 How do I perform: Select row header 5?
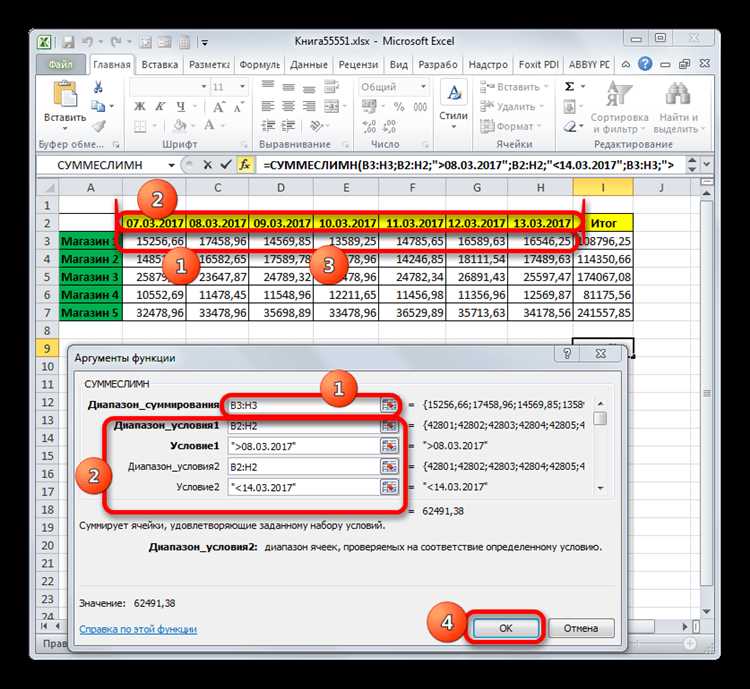pyautogui.click(x=47, y=277)
